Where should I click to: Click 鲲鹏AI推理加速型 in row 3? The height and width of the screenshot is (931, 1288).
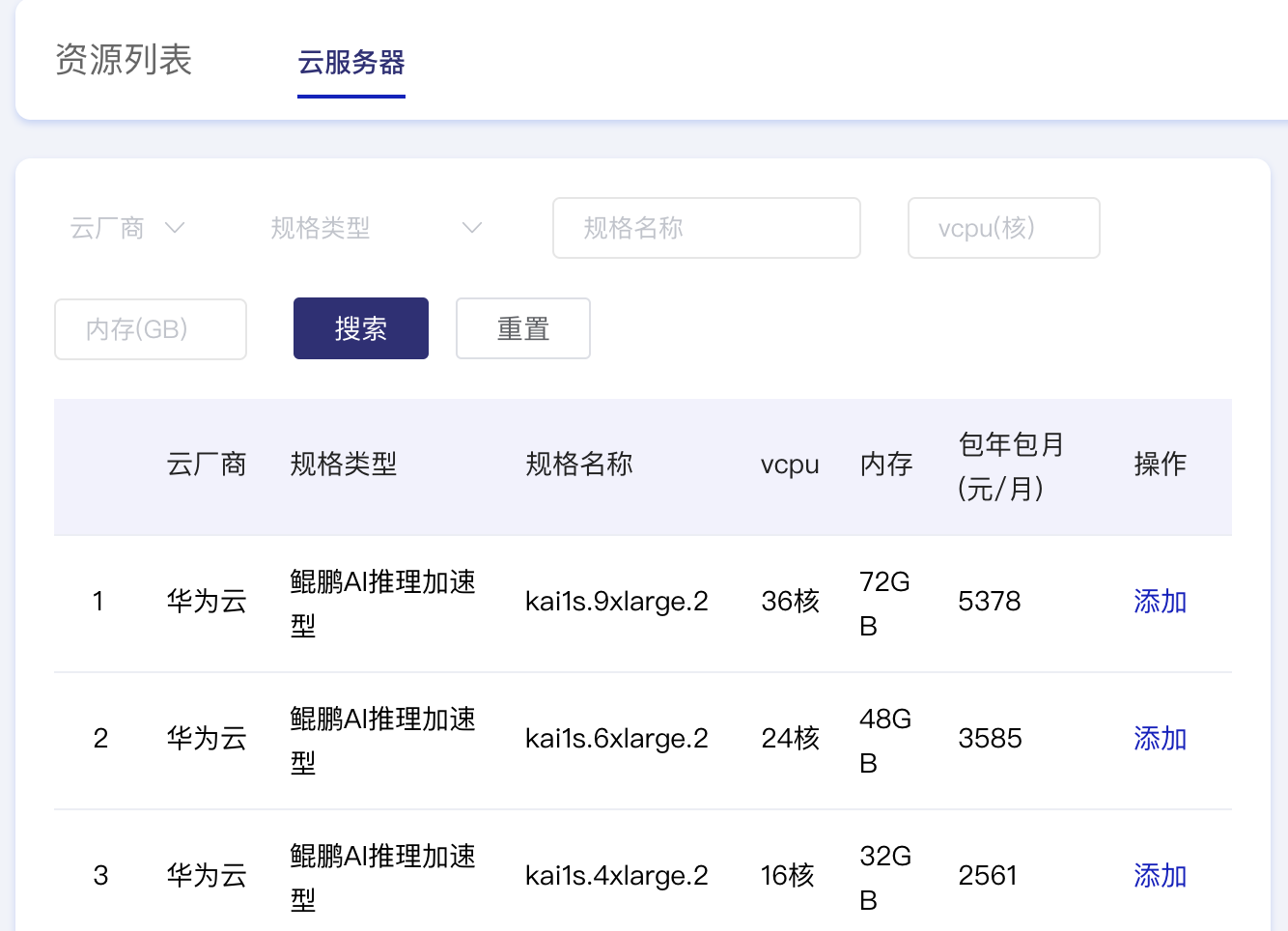(x=383, y=878)
